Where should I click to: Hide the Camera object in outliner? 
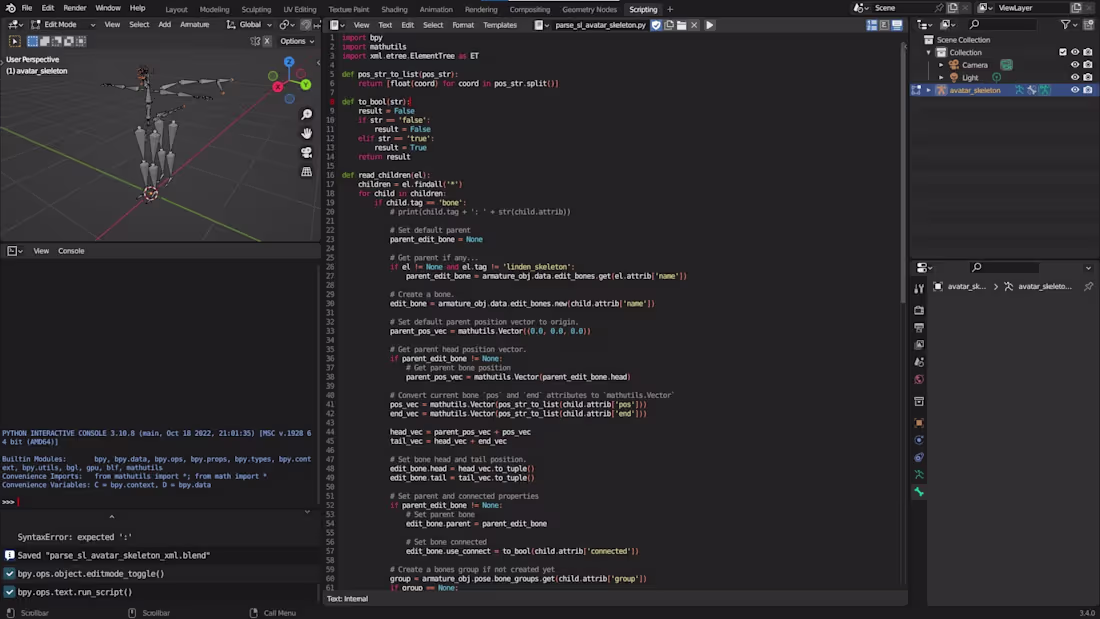[x=1075, y=65]
